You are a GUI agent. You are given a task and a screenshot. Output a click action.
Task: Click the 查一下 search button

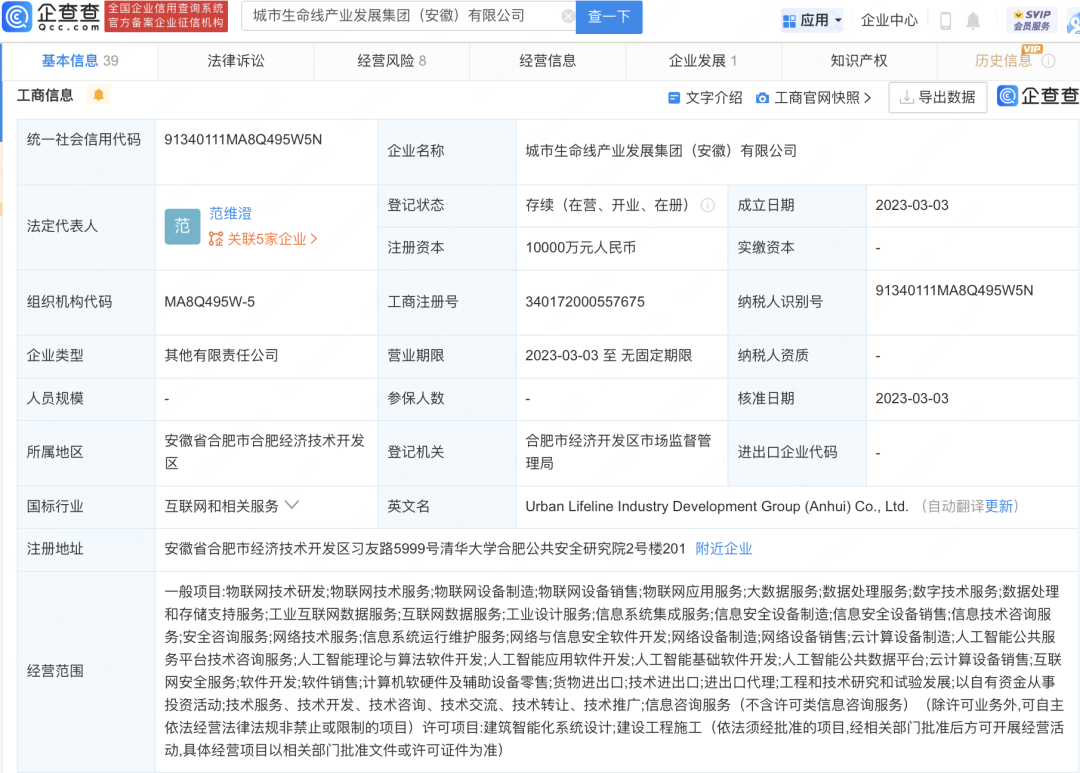click(x=609, y=17)
